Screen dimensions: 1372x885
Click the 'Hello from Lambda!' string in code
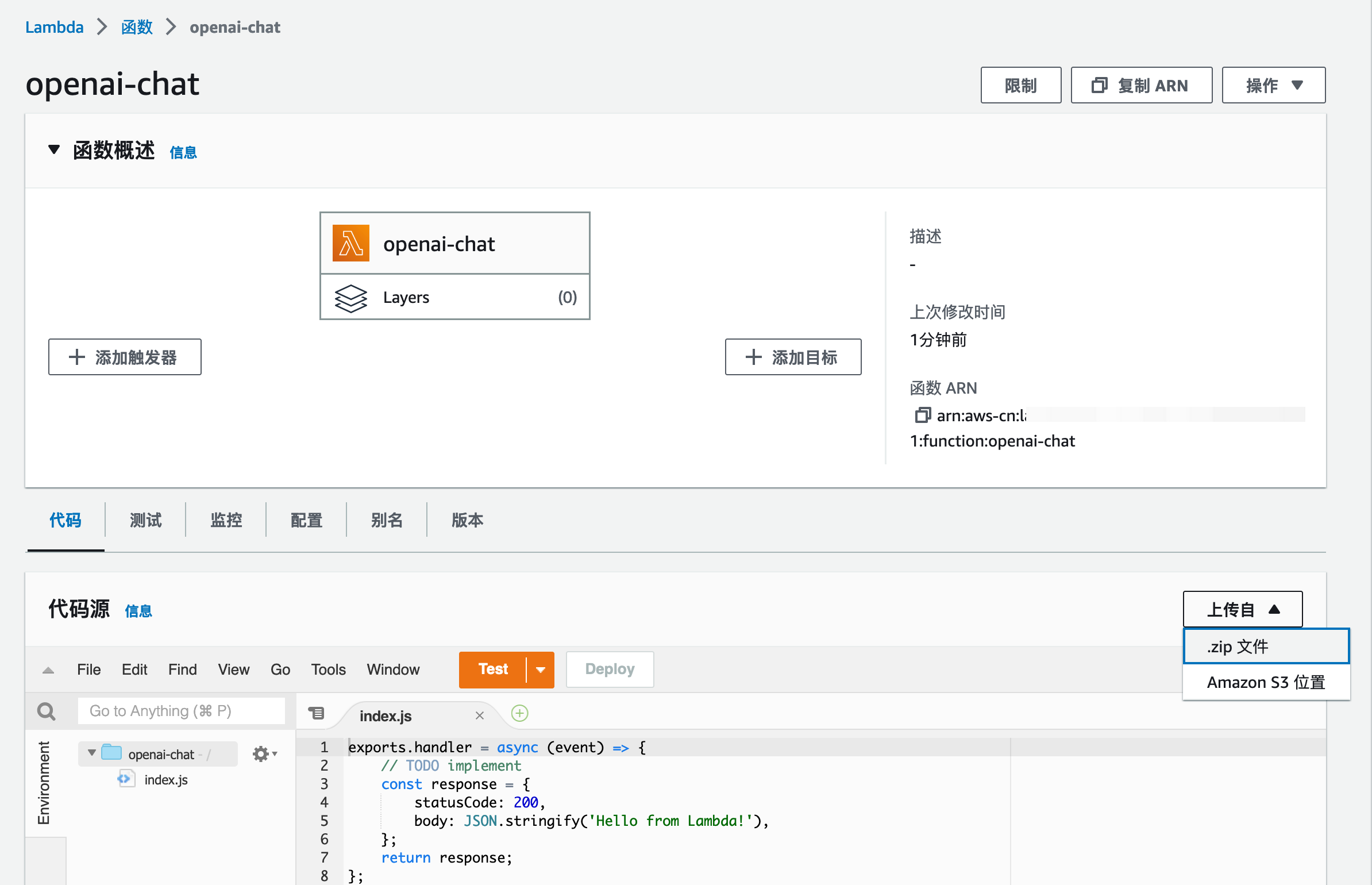tap(670, 821)
